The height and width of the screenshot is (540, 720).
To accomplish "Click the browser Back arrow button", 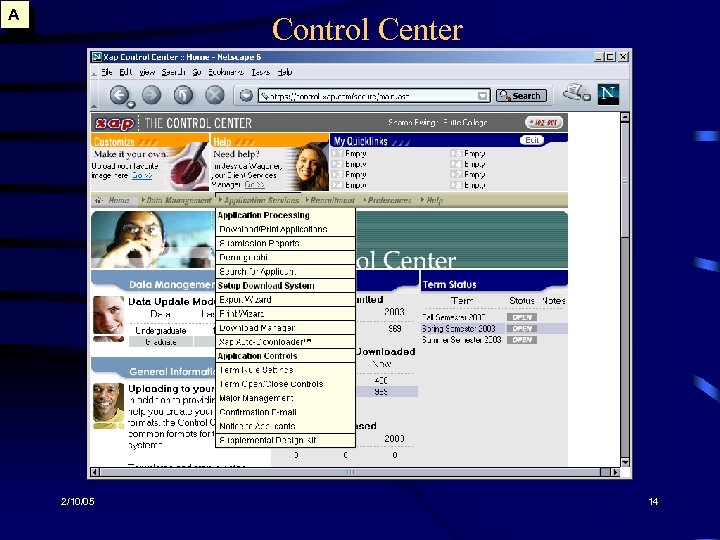I will pos(120,95).
